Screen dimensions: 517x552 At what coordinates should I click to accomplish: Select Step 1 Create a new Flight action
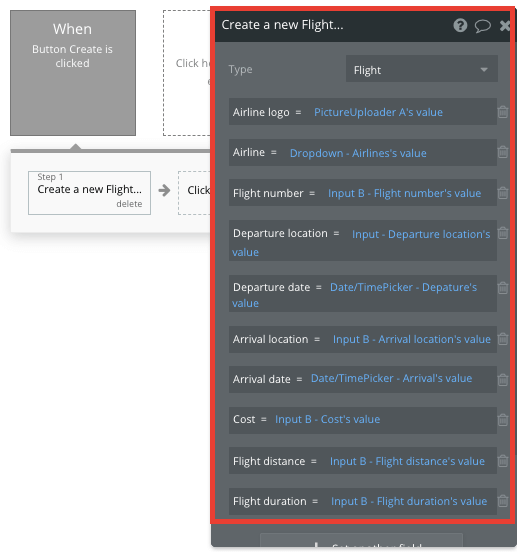tap(89, 193)
